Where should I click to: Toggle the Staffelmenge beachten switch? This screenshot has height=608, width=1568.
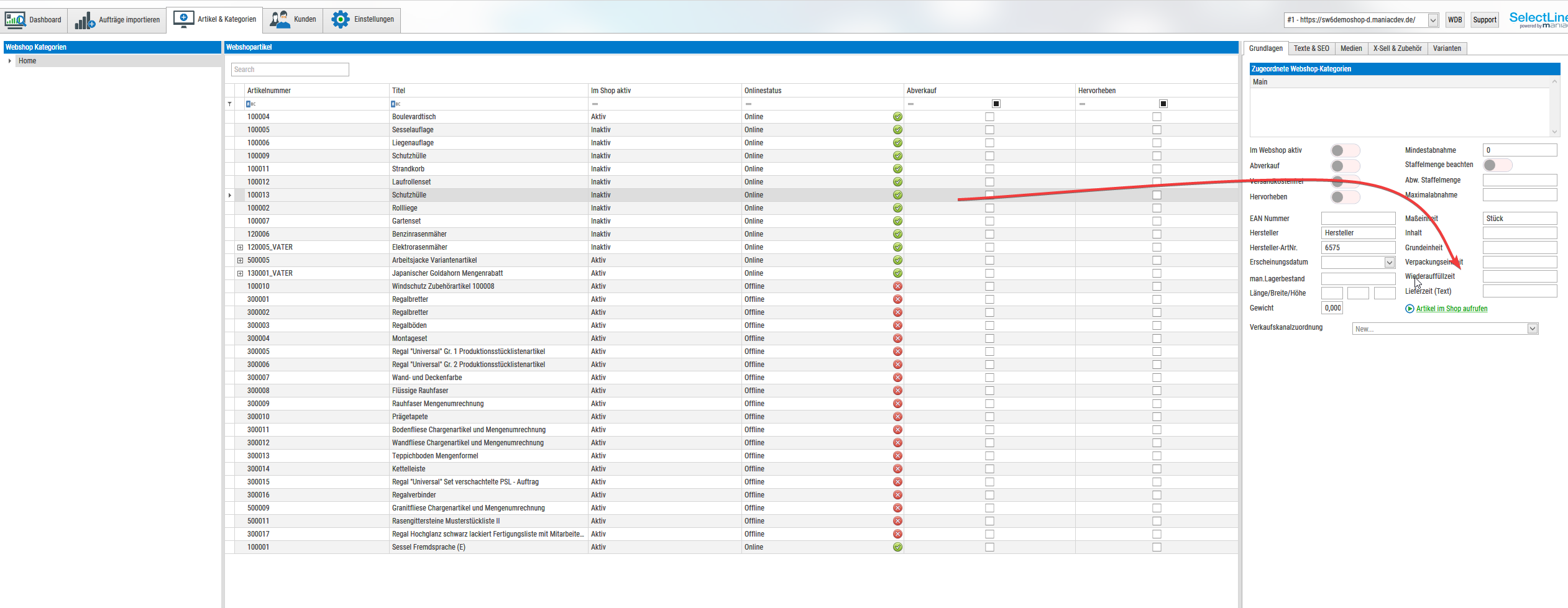coord(1497,165)
